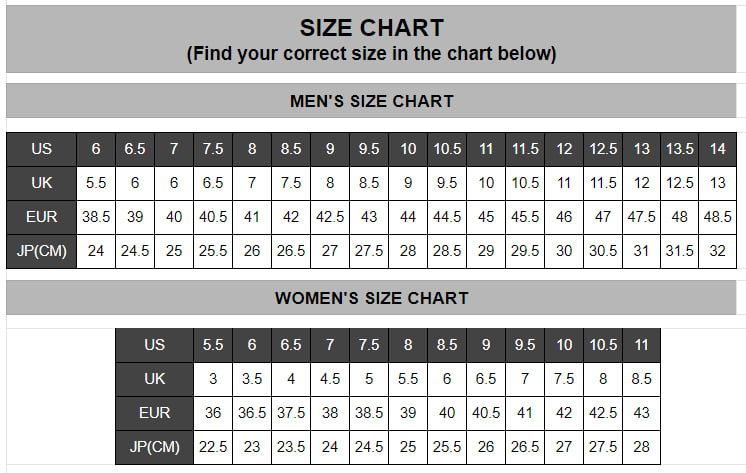Viewport: 746px width, 473px height.
Task: Click women's EUR 40.5 cell
Action: click(486, 413)
